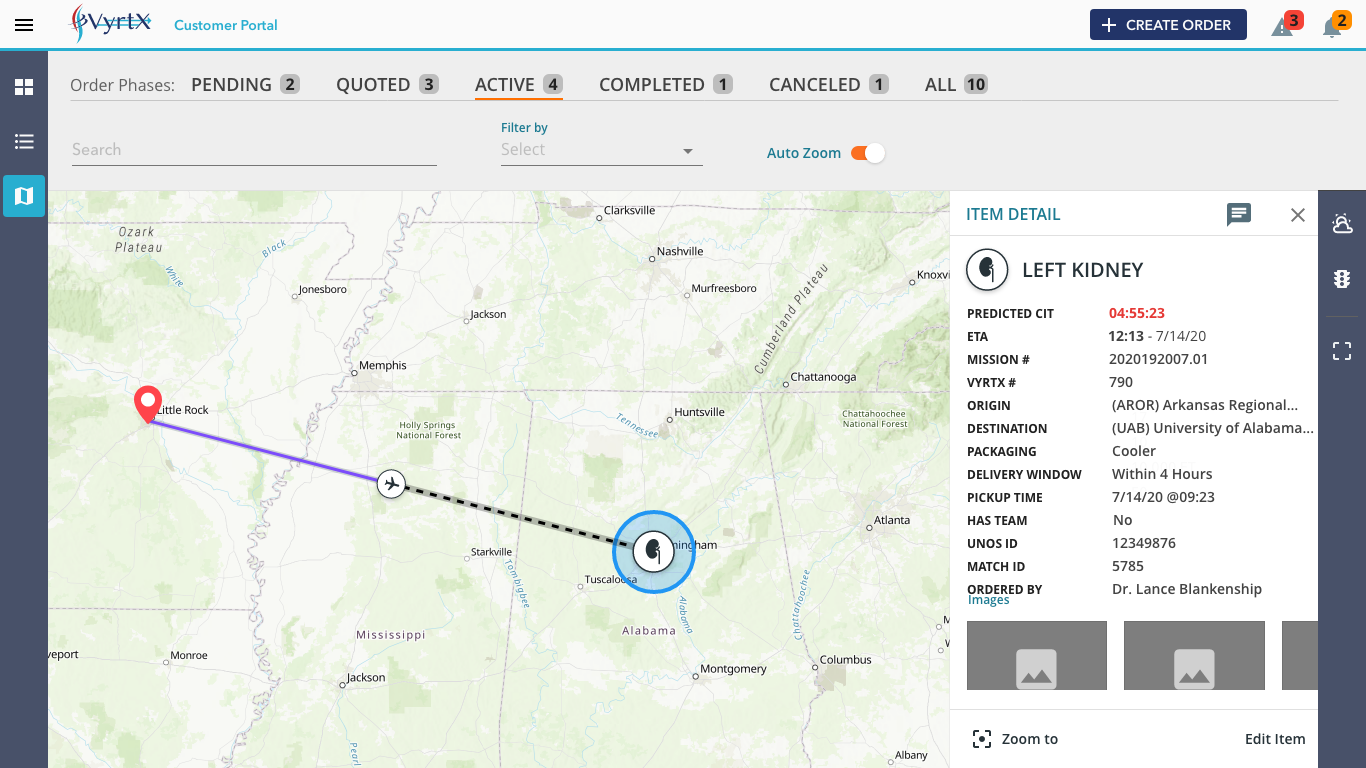This screenshot has height=768, width=1366.
Task: Open the item chat message icon
Action: click(x=1239, y=214)
